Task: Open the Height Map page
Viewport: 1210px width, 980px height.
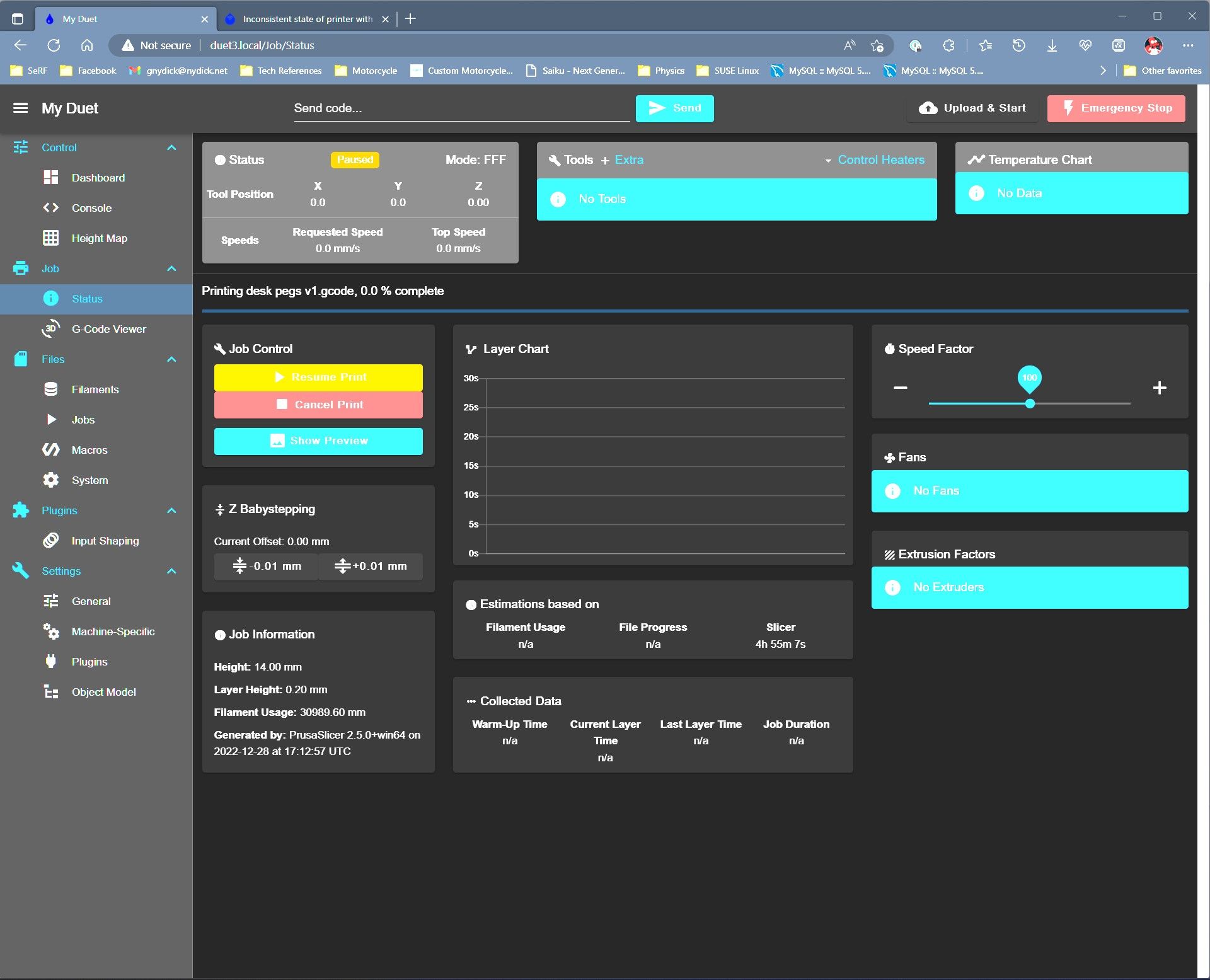Action: pyautogui.click(x=96, y=238)
